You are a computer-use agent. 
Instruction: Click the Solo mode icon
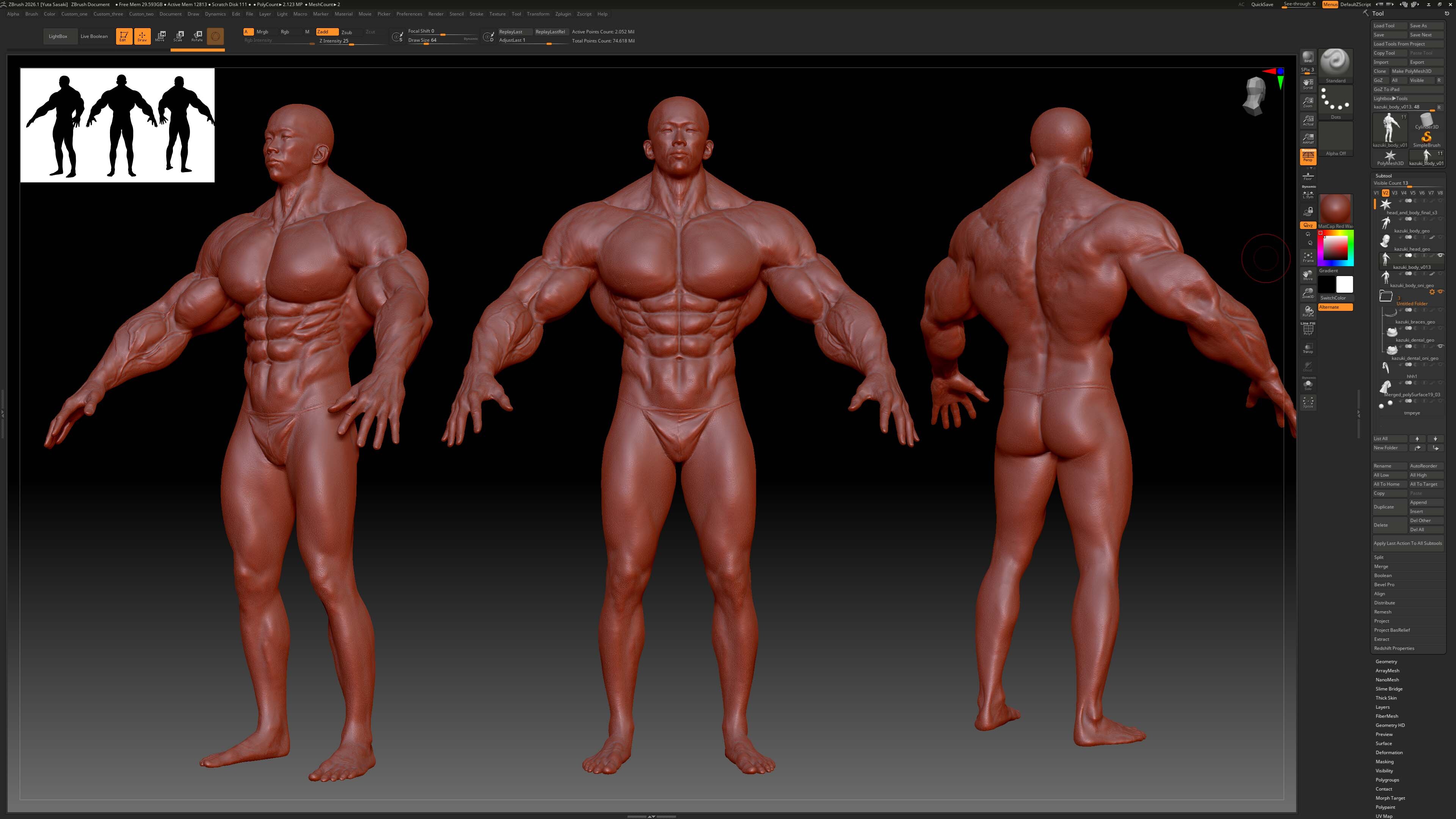1308,385
